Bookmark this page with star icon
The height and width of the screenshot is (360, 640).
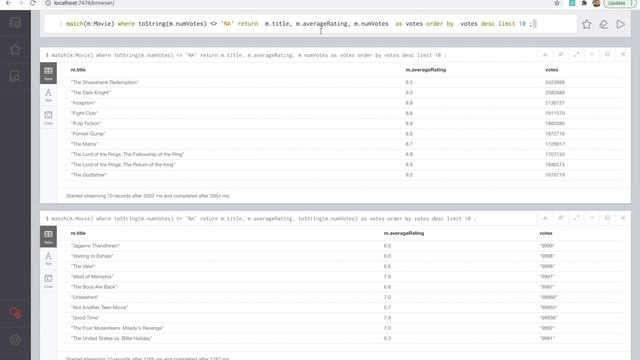[x=557, y=3]
